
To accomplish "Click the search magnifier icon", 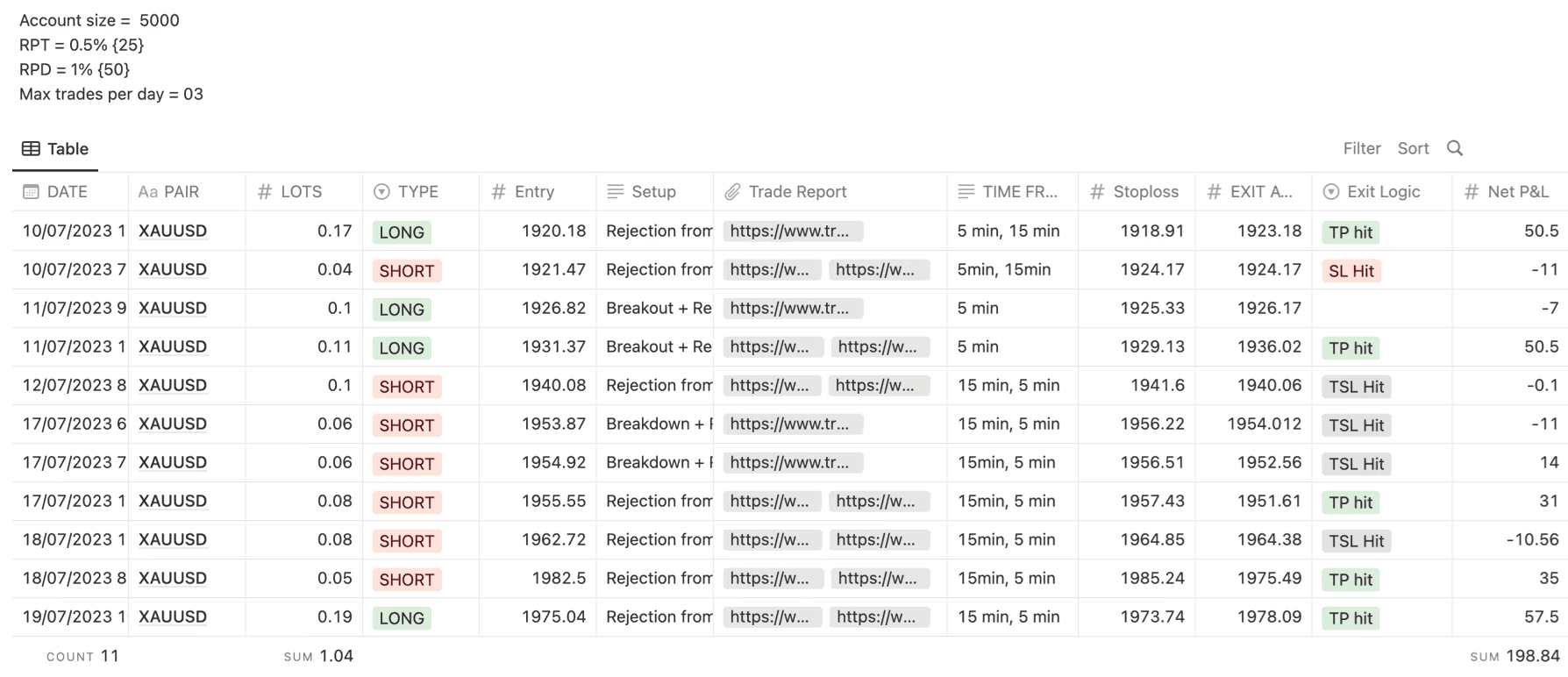I will [1455, 148].
